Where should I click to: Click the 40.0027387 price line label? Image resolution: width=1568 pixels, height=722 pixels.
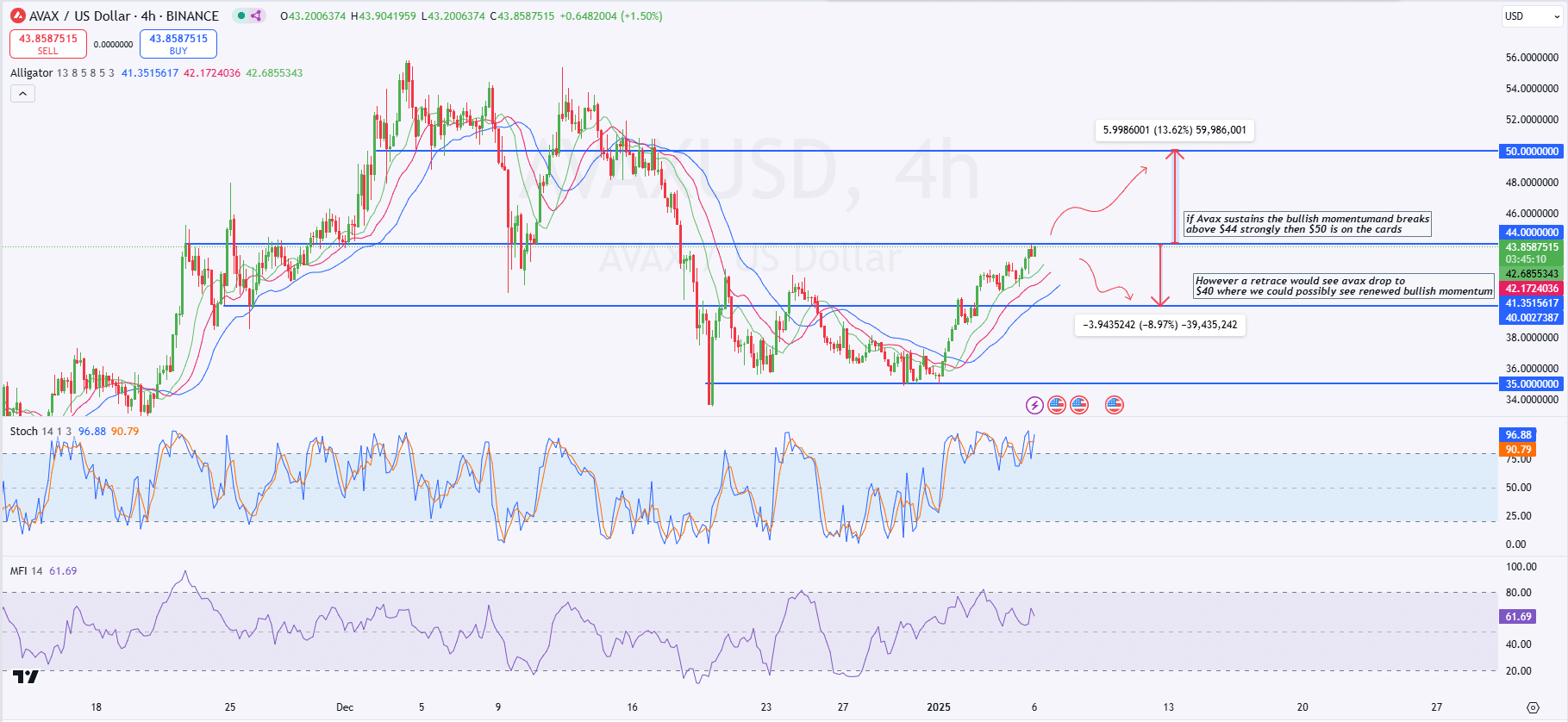[1532, 318]
